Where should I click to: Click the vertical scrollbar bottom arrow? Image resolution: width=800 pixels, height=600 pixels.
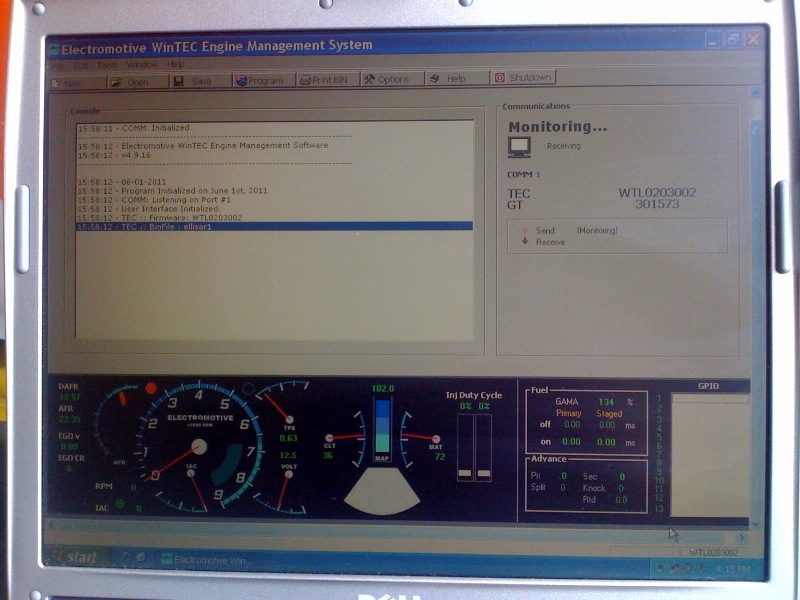pos(756,523)
